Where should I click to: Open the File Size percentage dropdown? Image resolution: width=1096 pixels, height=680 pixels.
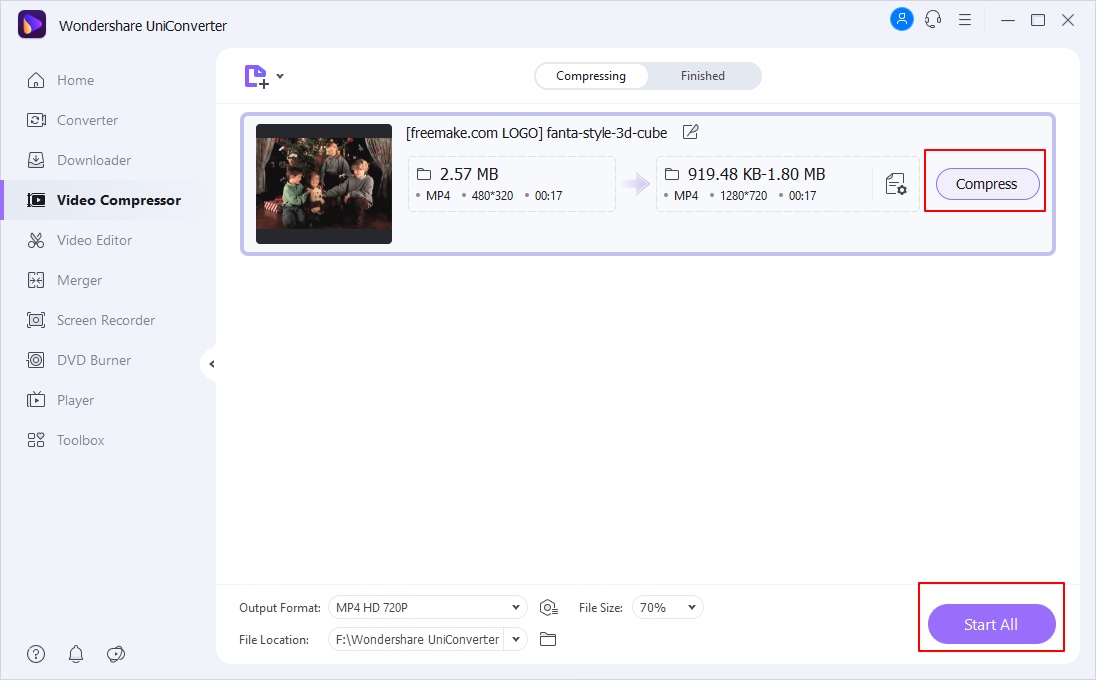[x=668, y=607]
